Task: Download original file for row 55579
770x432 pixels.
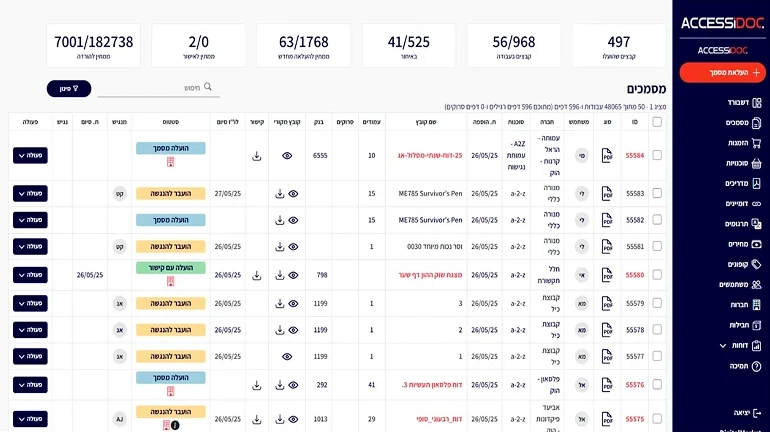Action: [279, 304]
